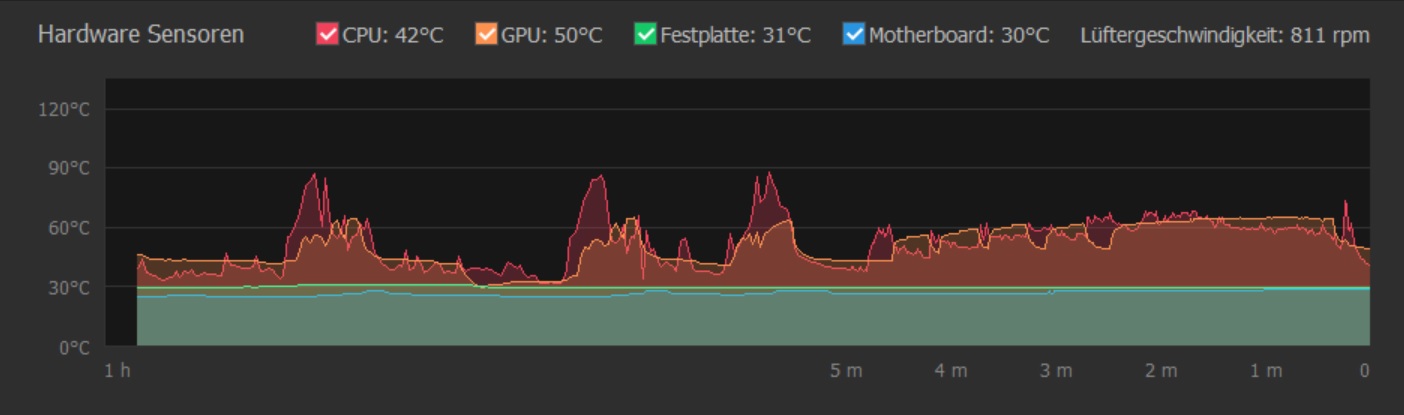1404x415 pixels.
Task: Click the '3 m' time marker
Action: coord(1056,371)
